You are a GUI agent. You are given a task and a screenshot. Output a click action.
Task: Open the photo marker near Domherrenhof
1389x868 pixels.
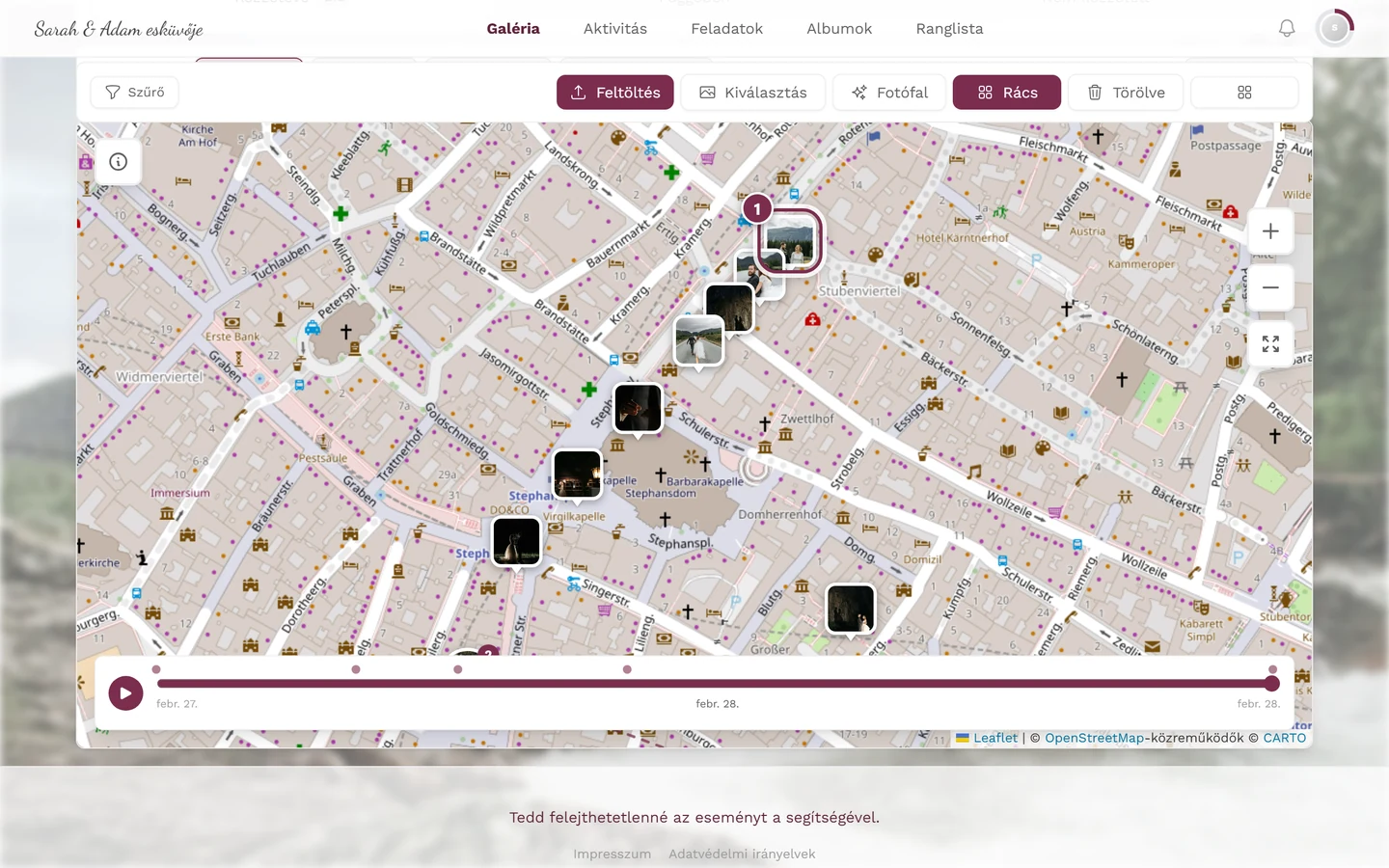pos(851,609)
